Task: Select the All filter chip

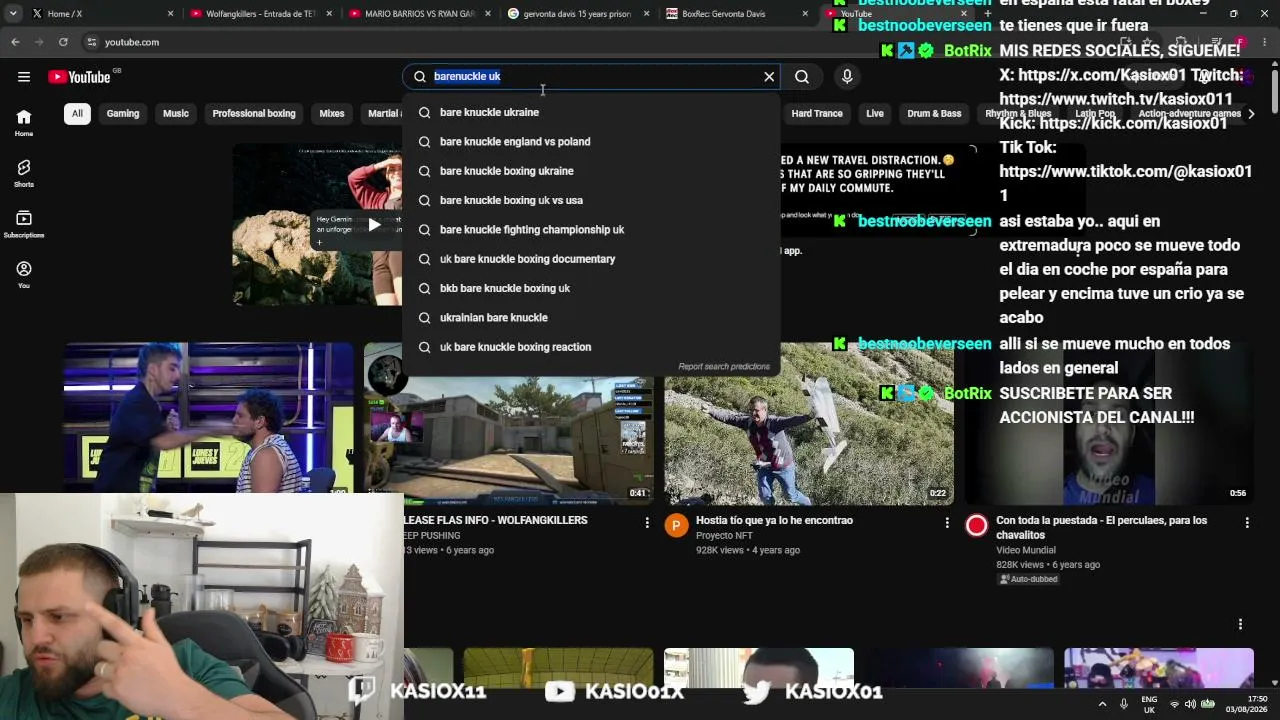Action: click(x=77, y=114)
